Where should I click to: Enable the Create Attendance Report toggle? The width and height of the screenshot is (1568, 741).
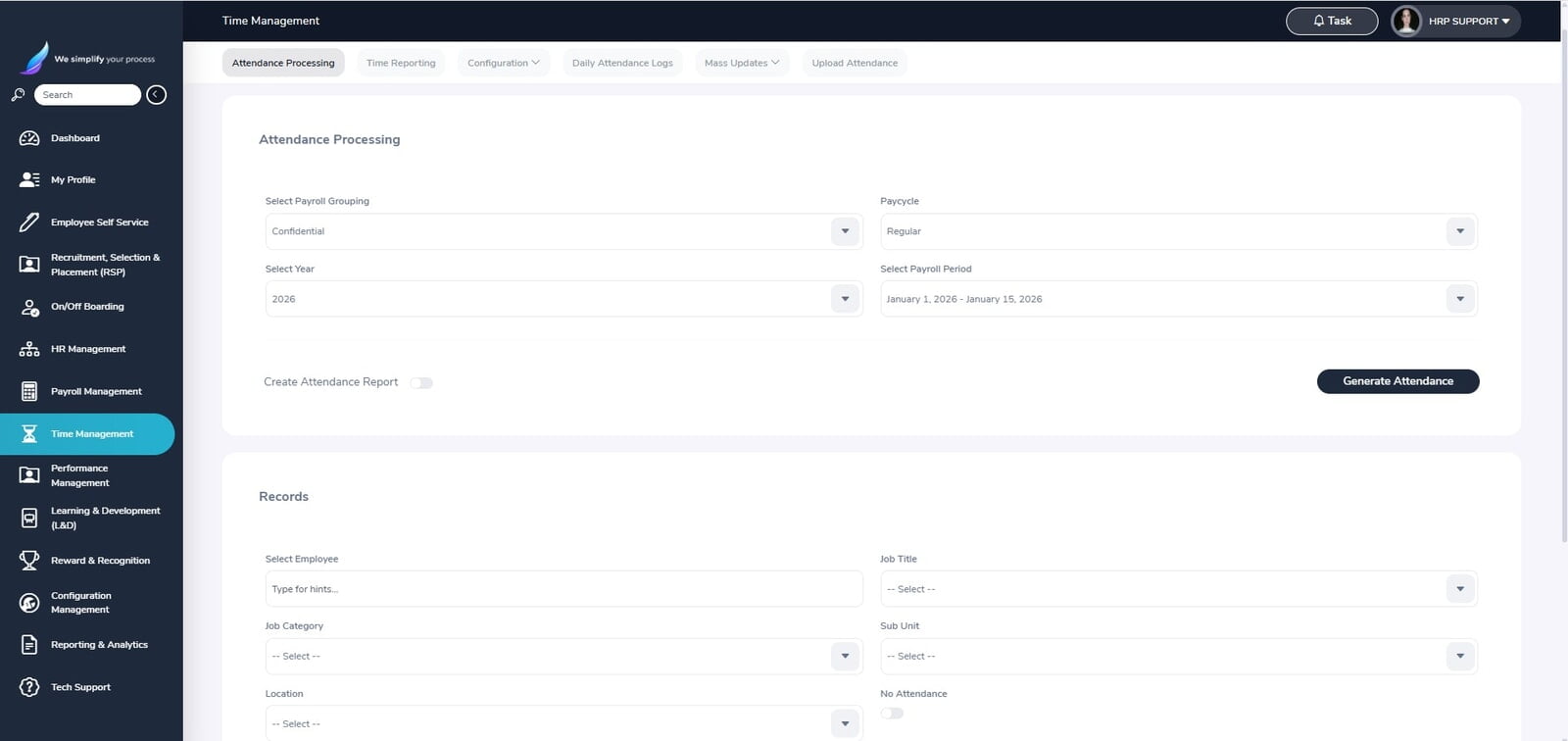coord(421,383)
